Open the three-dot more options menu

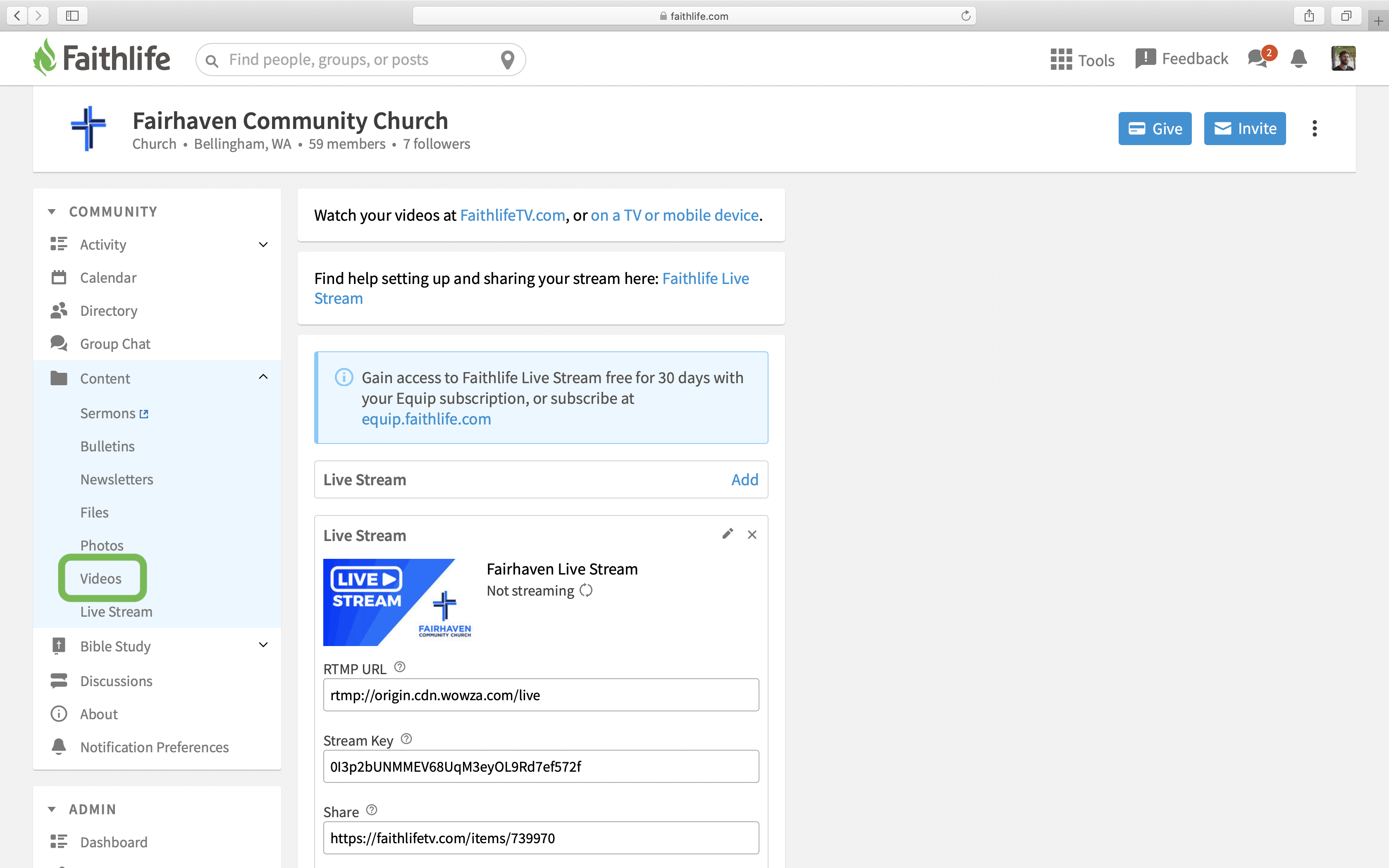1315,129
